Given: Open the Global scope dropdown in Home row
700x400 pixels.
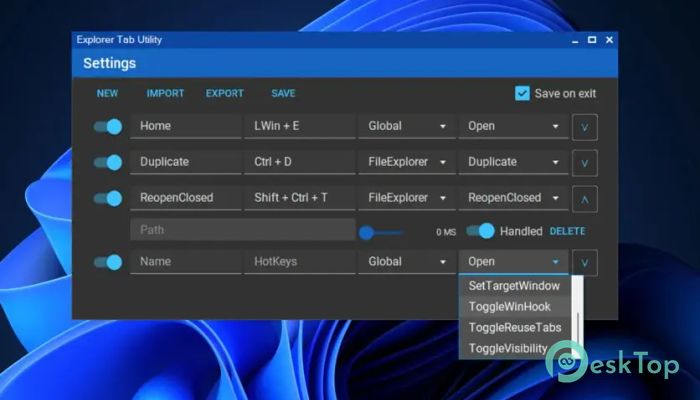Looking at the screenshot, I should point(407,126).
